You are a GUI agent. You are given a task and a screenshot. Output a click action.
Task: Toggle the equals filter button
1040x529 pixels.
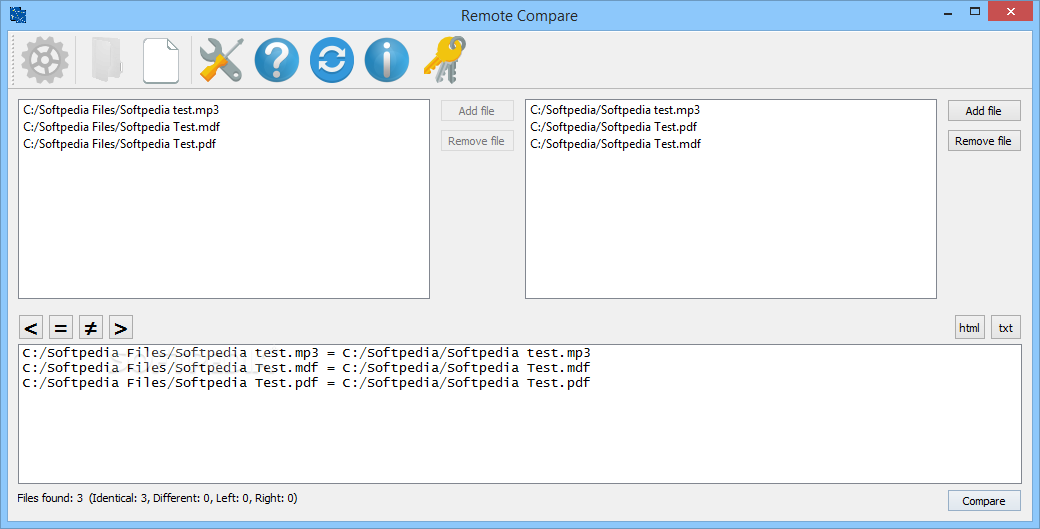[x=60, y=327]
